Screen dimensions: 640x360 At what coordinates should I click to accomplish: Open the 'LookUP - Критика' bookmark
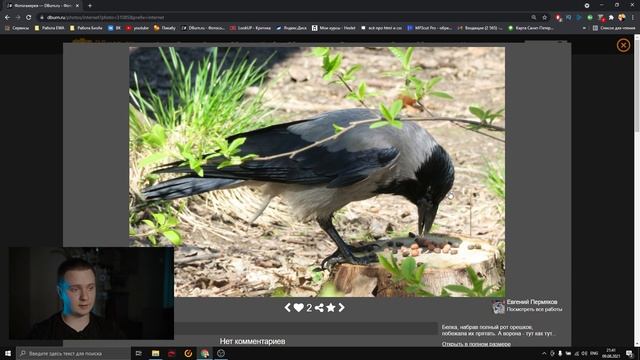coord(250,28)
